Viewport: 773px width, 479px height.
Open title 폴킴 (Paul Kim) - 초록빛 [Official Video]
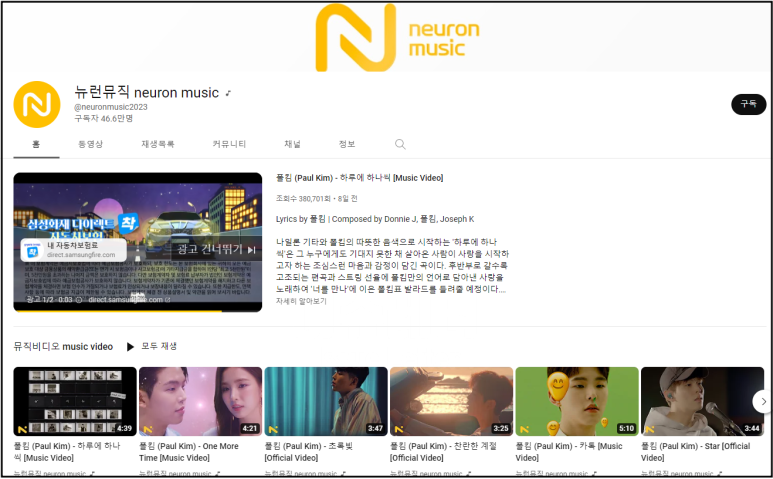pos(309,451)
